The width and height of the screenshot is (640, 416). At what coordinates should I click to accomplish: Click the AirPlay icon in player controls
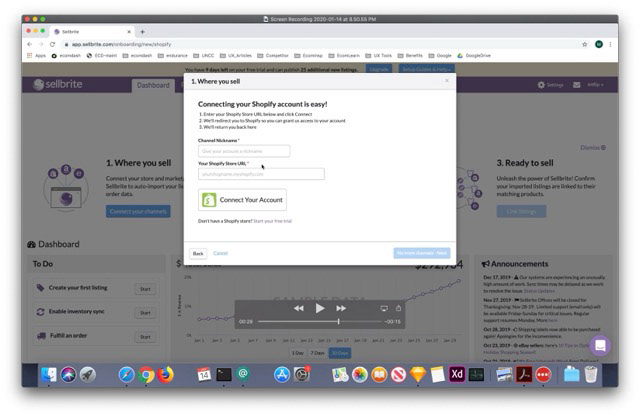pyautogui.click(x=384, y=308)
